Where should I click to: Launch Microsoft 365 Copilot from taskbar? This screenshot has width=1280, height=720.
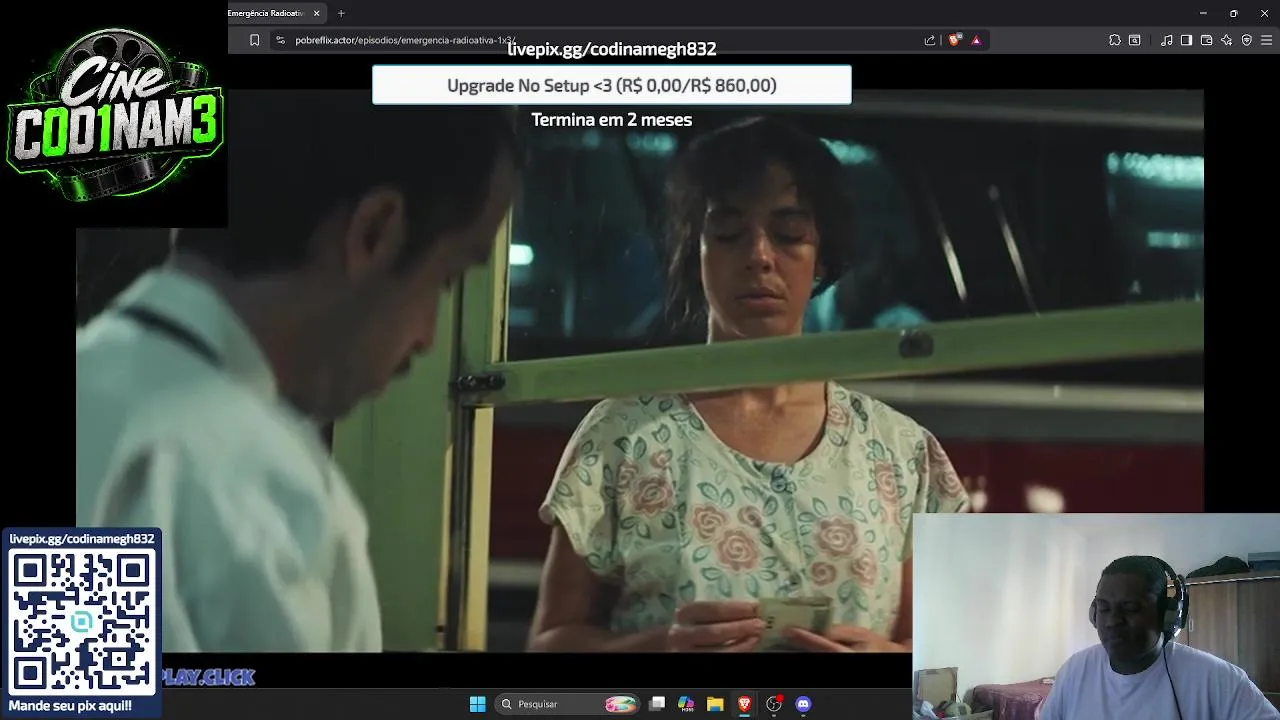point(686,704)
